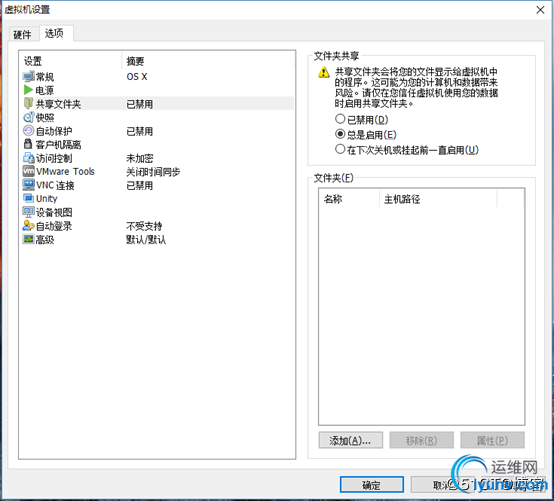Select the 客户机隔离 row label

click(x=59, y=145)
